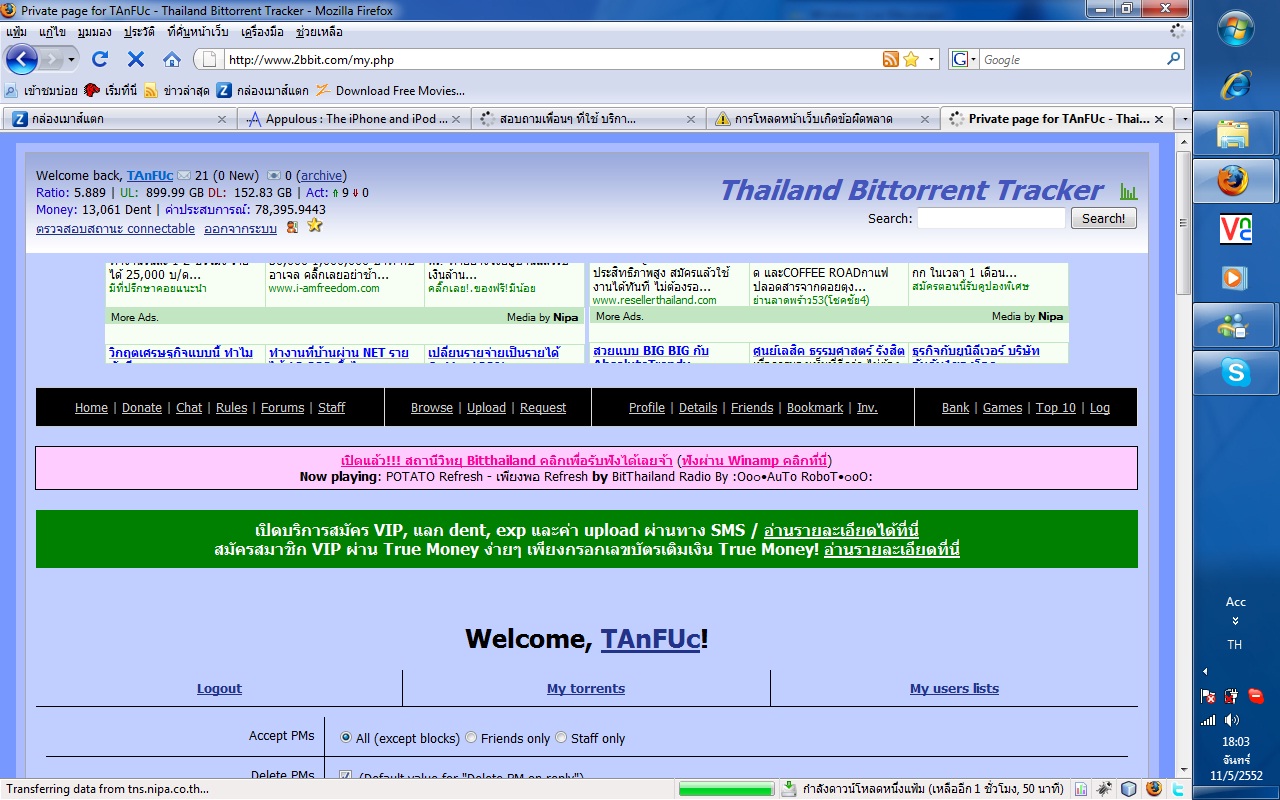Expand the taskbar toolbar chevron below Acc

tap(1235, 620)
